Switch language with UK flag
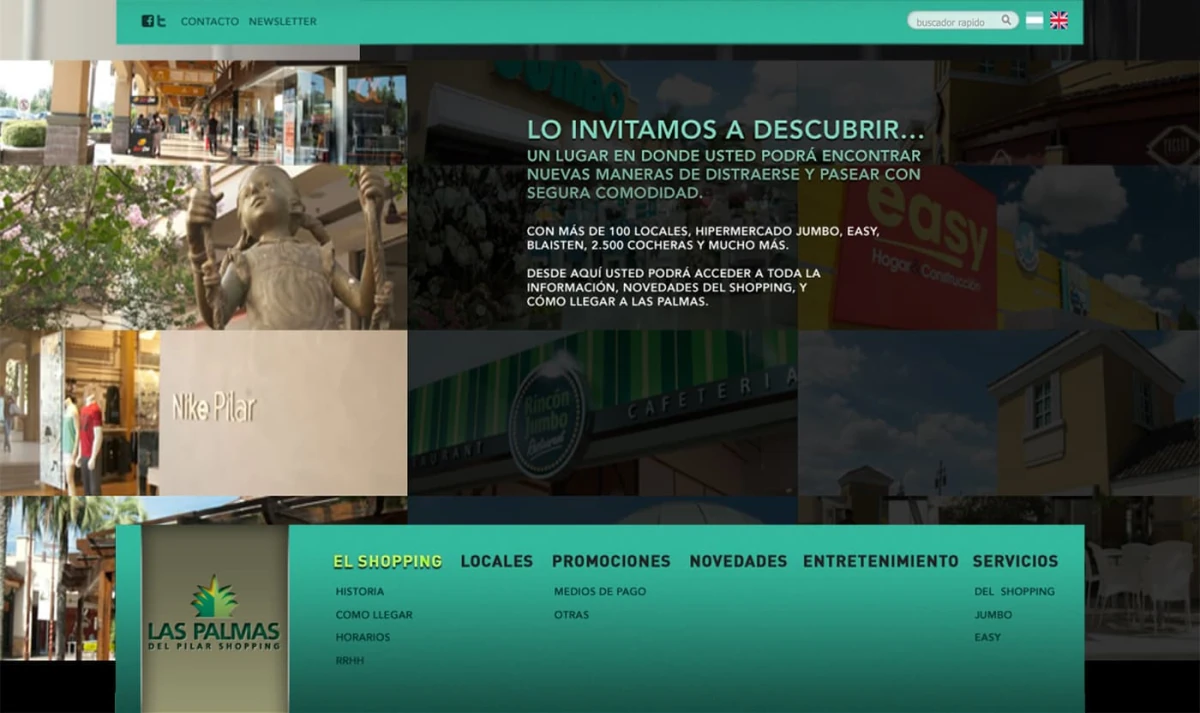This screenshot has width=1200, height=713. (1059, 21)
